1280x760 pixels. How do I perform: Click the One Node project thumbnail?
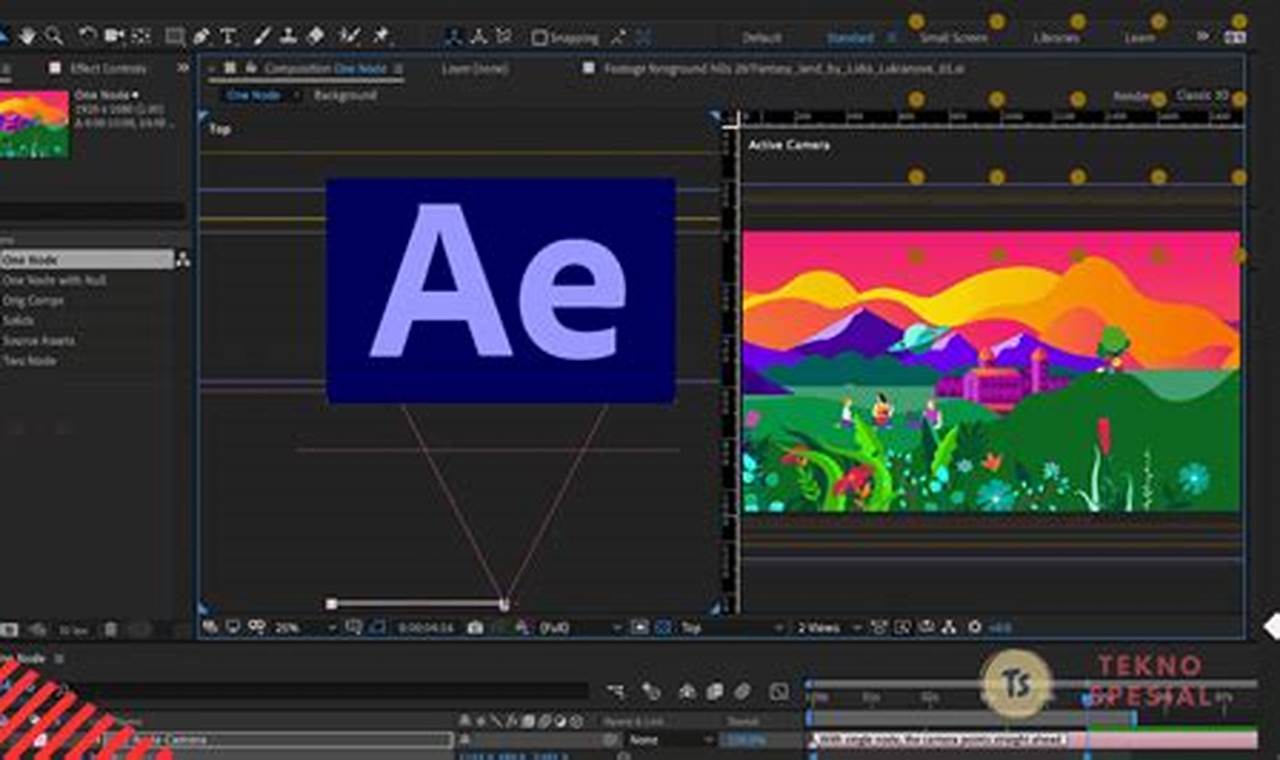34,125
